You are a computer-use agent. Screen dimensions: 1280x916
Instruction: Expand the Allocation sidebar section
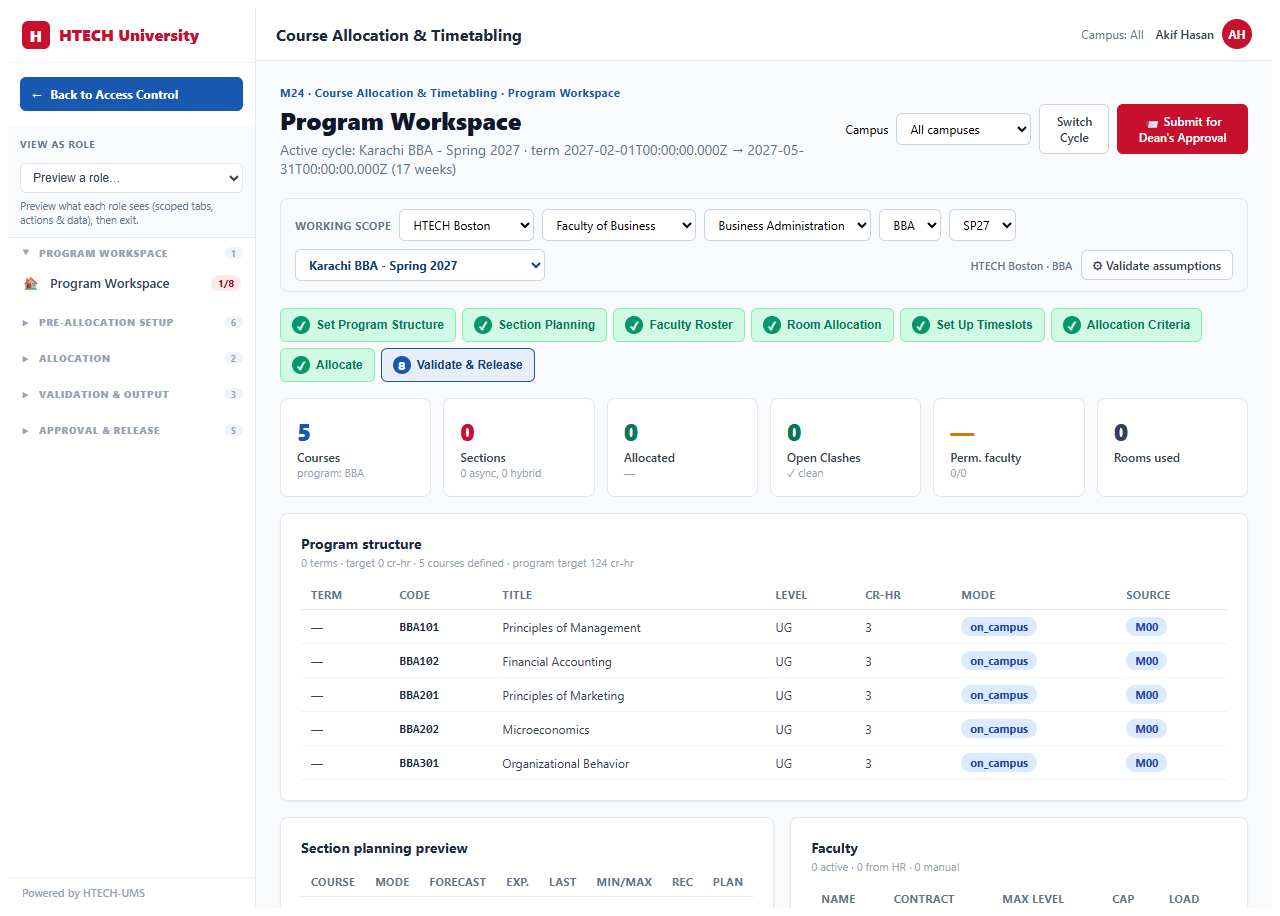[x=130, y=358]
